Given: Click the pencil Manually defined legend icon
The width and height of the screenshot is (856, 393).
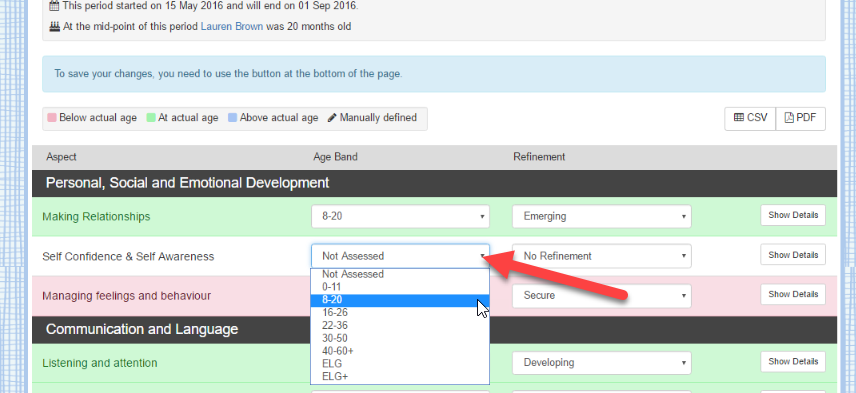Looking at the screenshot, I should point(332,117).
